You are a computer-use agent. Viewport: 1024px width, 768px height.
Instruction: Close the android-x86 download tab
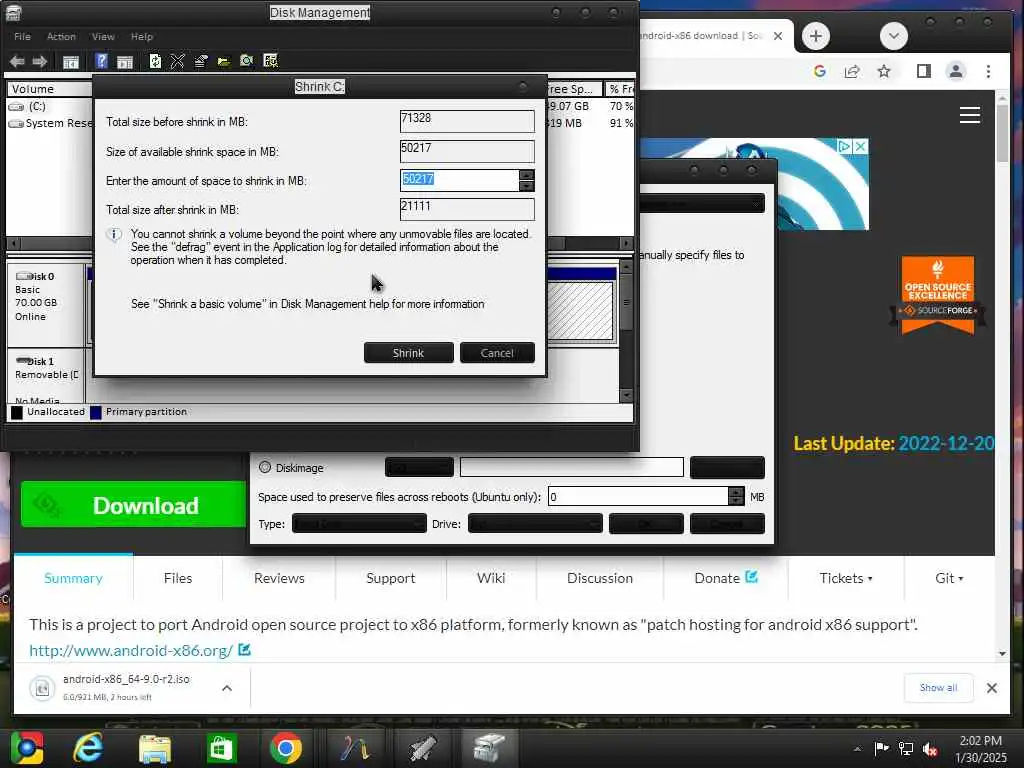pyautogui.click(x=778, y=36)
